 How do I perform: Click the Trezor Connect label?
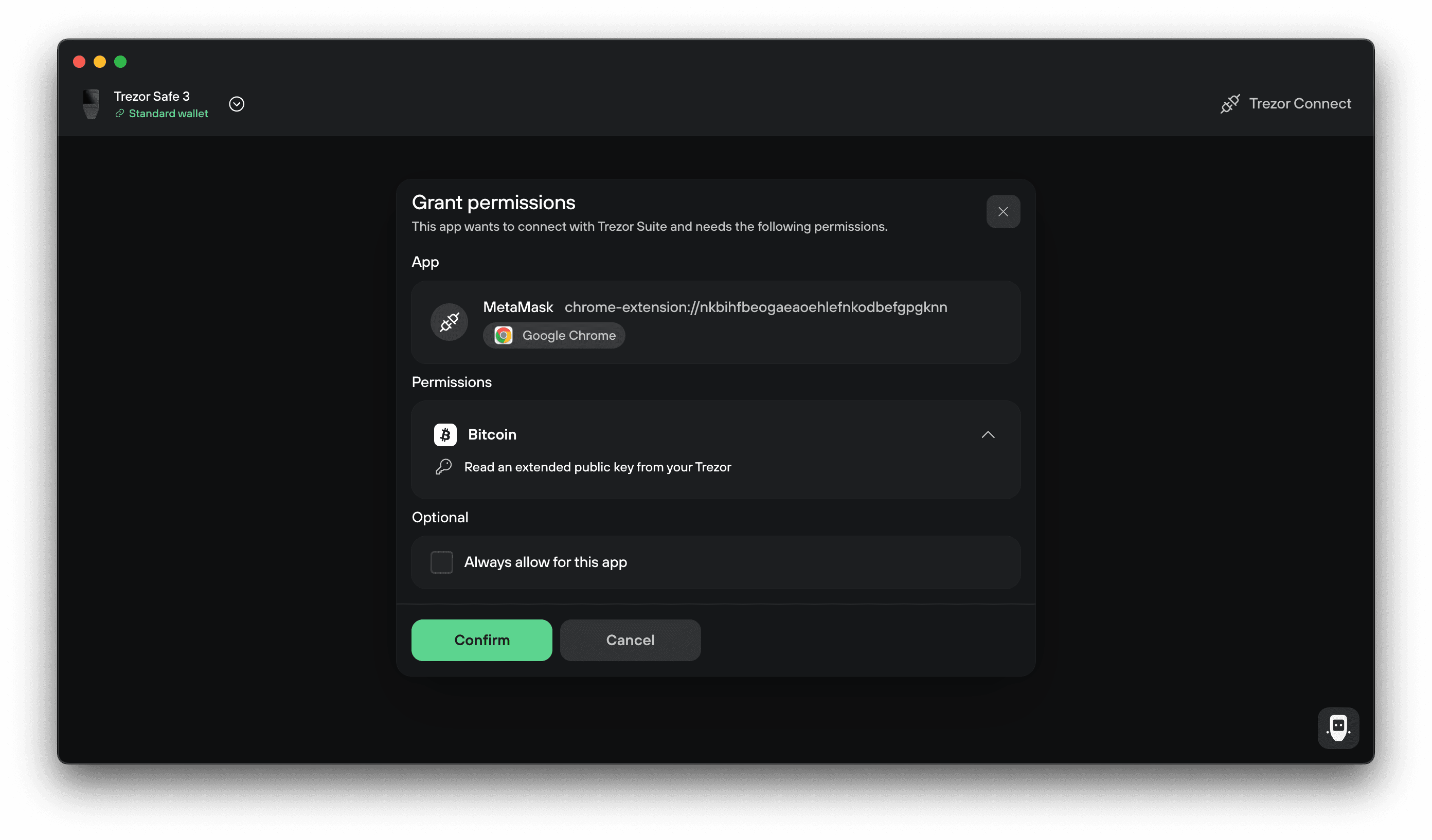[1300, 103]
